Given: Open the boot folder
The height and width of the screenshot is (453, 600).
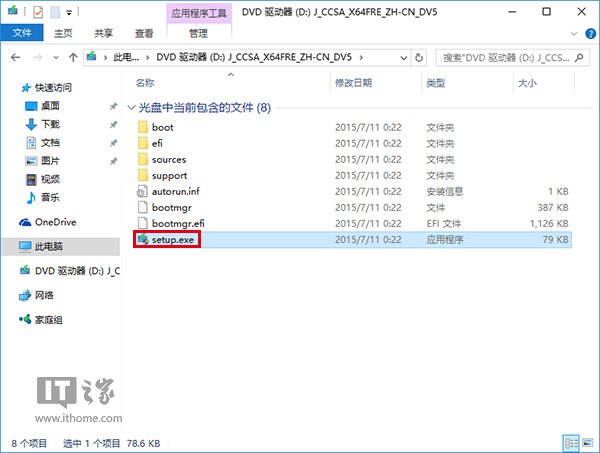Looking at the screenshot, I should point(162,127).
